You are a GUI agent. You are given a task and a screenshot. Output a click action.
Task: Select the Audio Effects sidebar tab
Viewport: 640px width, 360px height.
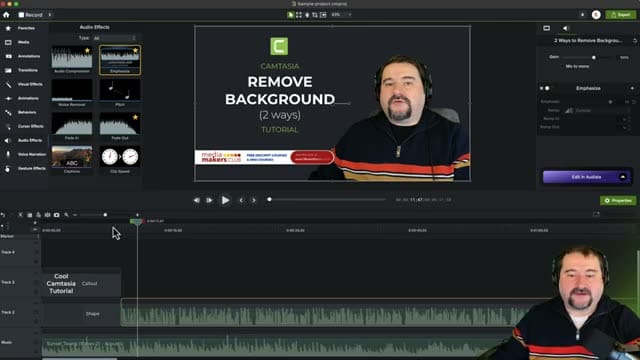tap(24, 140)
